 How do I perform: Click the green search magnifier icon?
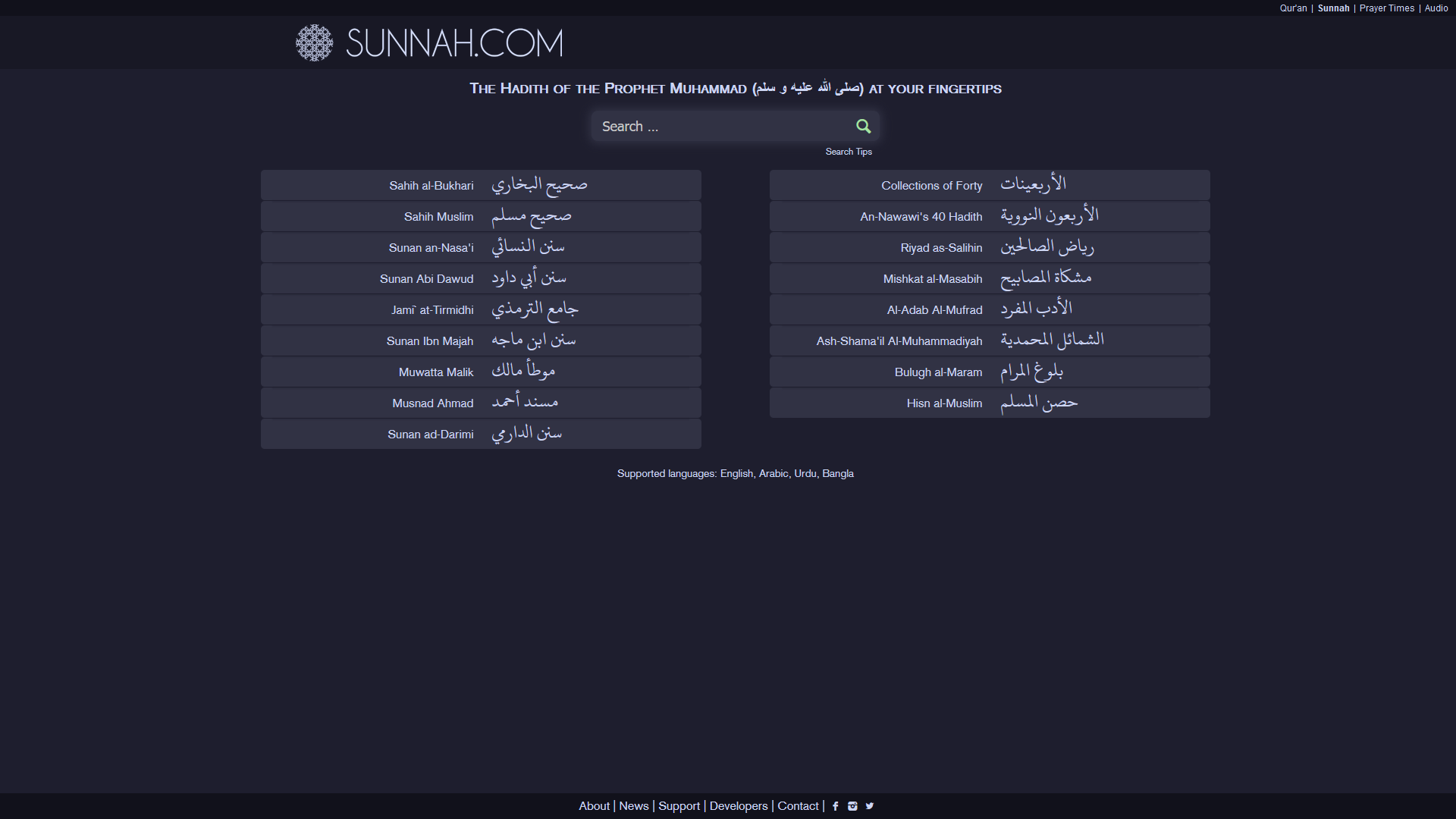(x=863, y=127)
